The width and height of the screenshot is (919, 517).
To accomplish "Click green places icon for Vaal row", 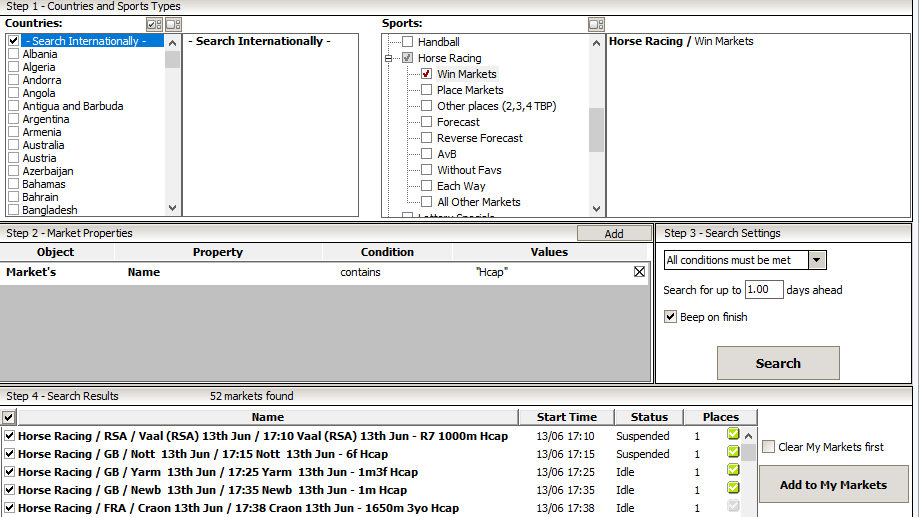I will tap(733, 434).
